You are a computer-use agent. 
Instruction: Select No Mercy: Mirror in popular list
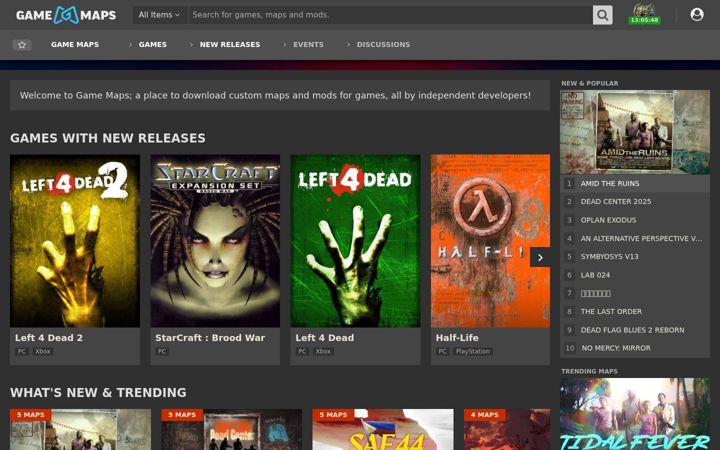635,348
